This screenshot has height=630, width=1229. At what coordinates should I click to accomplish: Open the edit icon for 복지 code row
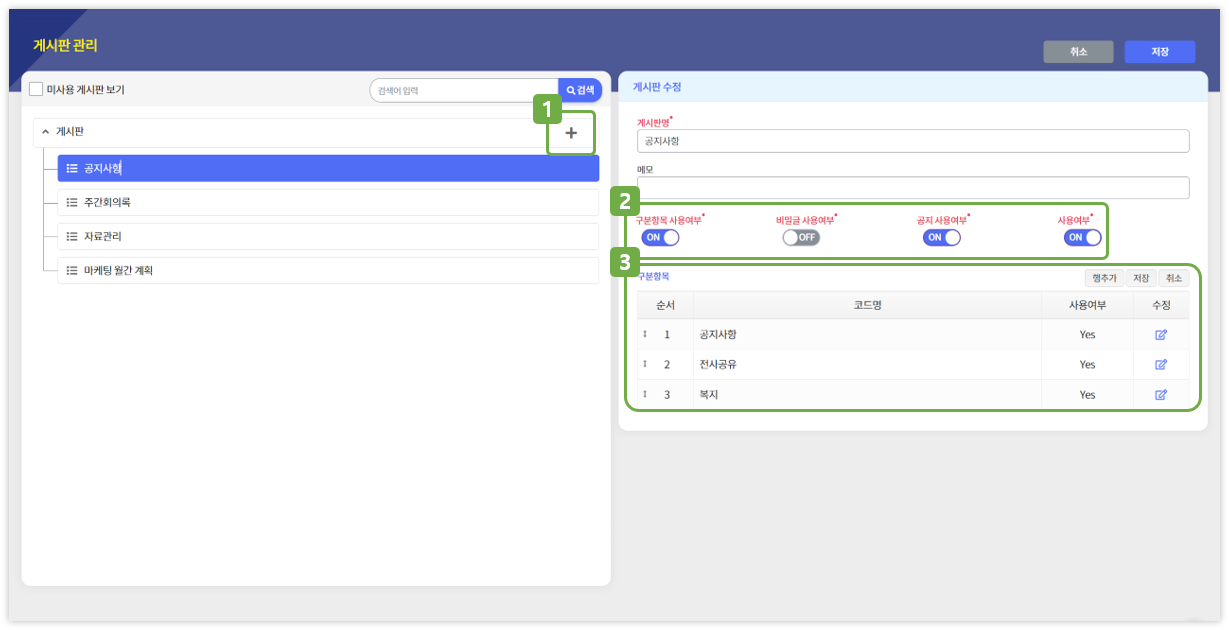point(1161,395)
